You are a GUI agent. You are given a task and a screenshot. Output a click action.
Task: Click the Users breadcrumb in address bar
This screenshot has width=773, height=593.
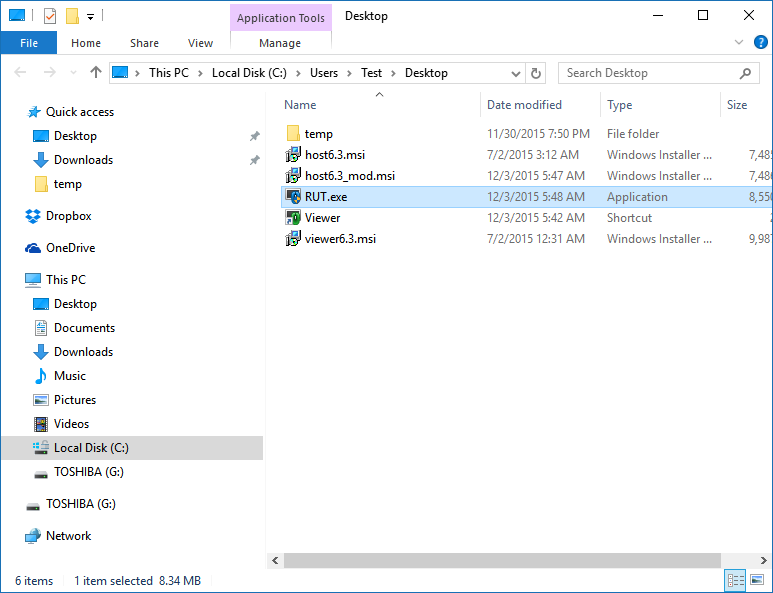323,73
